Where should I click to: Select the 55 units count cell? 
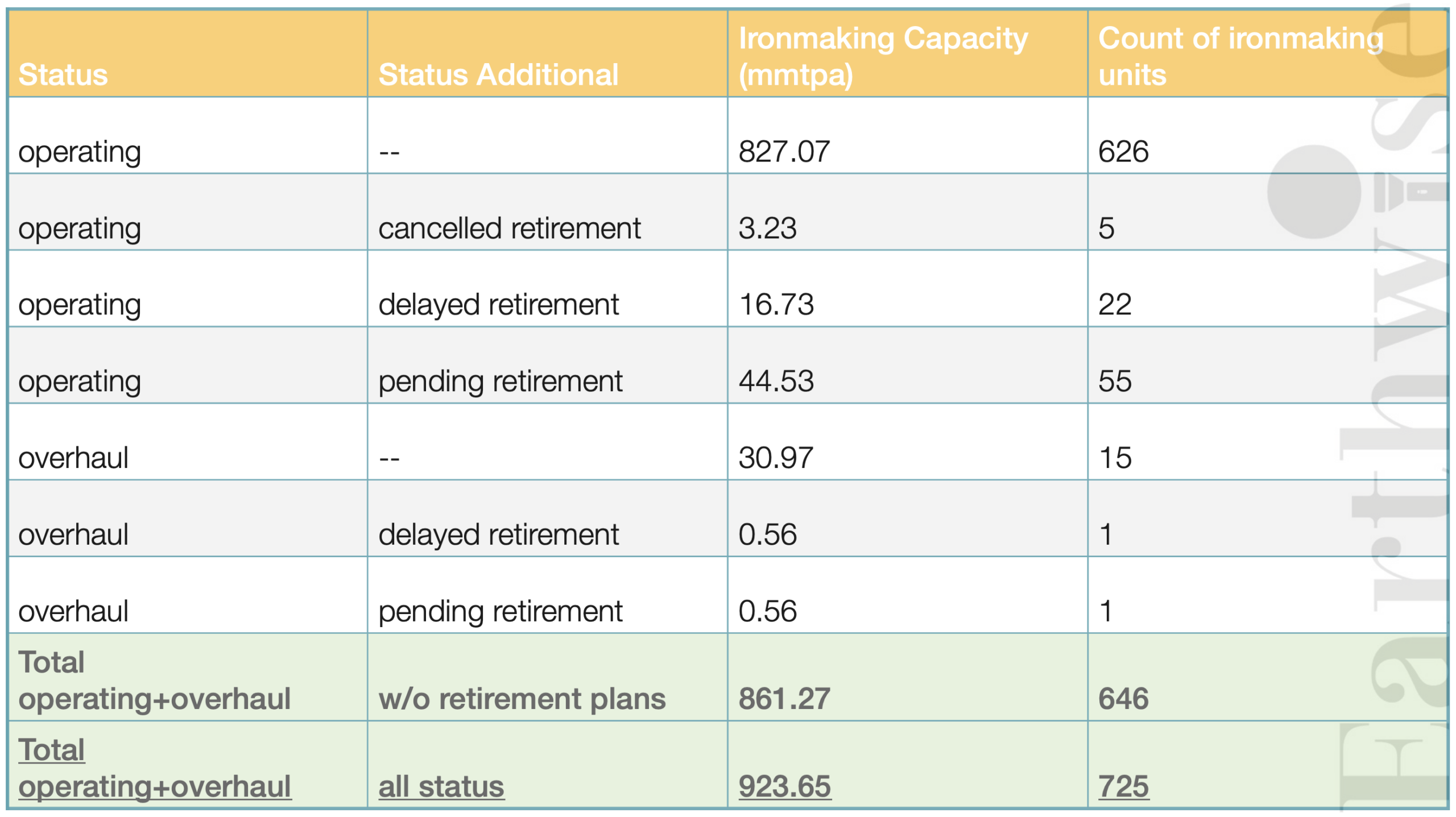[1267, 365]
